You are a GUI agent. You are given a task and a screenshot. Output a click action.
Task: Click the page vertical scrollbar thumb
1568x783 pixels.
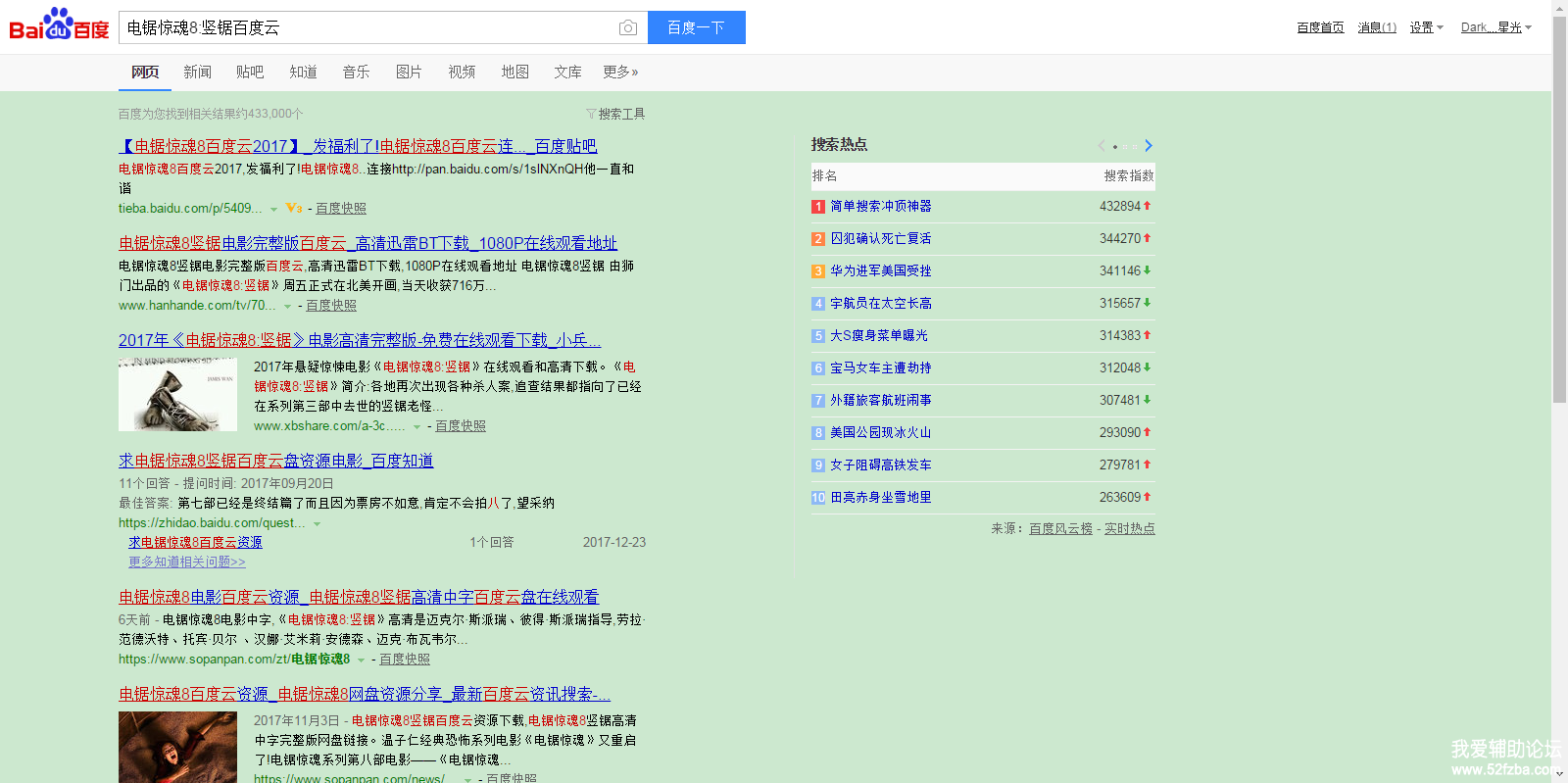click(1559, 211)
